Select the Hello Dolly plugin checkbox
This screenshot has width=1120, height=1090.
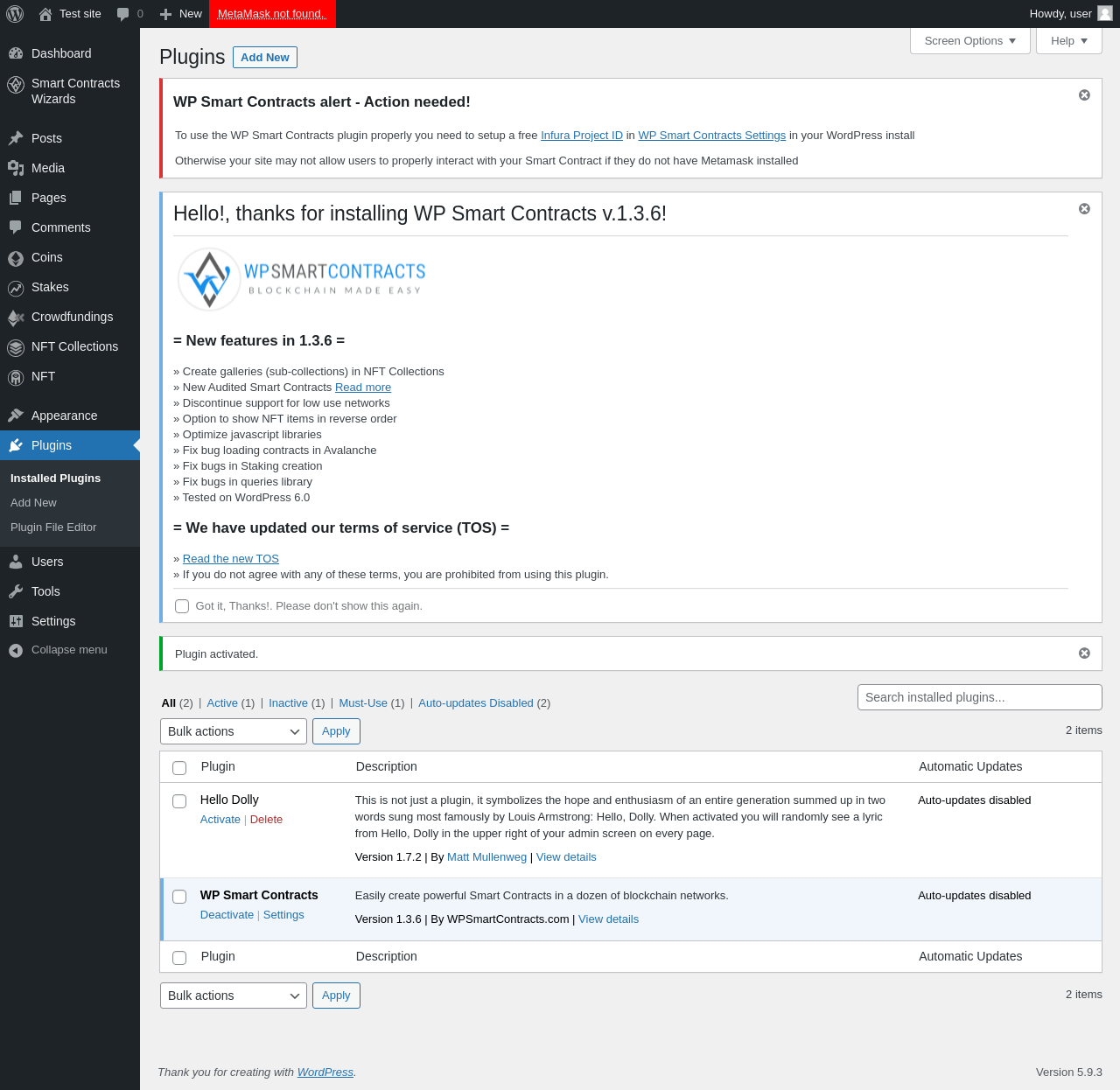[x=179, y=801]
